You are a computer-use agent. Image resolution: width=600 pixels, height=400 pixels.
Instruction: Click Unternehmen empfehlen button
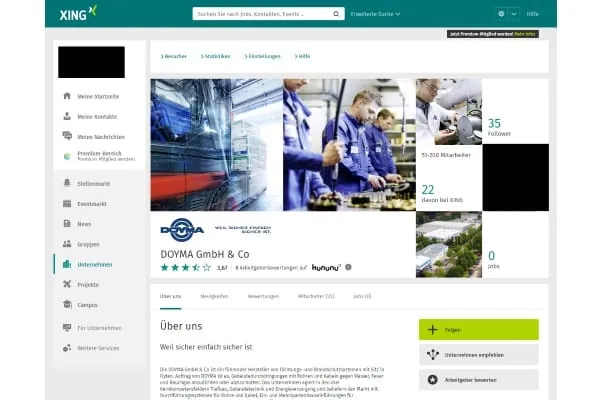pyautogui.click(x=478, y=354)
